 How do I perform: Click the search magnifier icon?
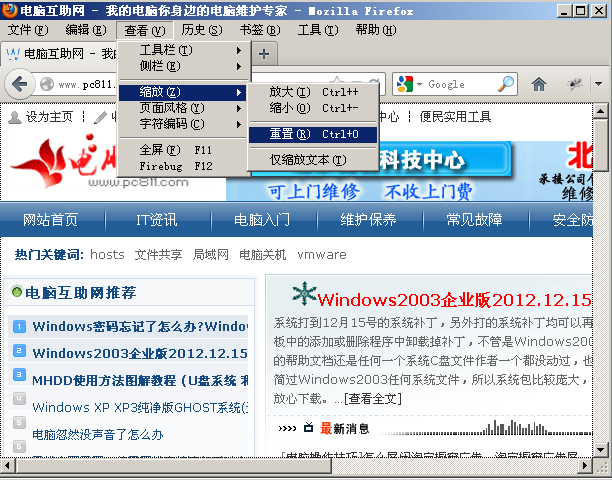click(506, 84)
